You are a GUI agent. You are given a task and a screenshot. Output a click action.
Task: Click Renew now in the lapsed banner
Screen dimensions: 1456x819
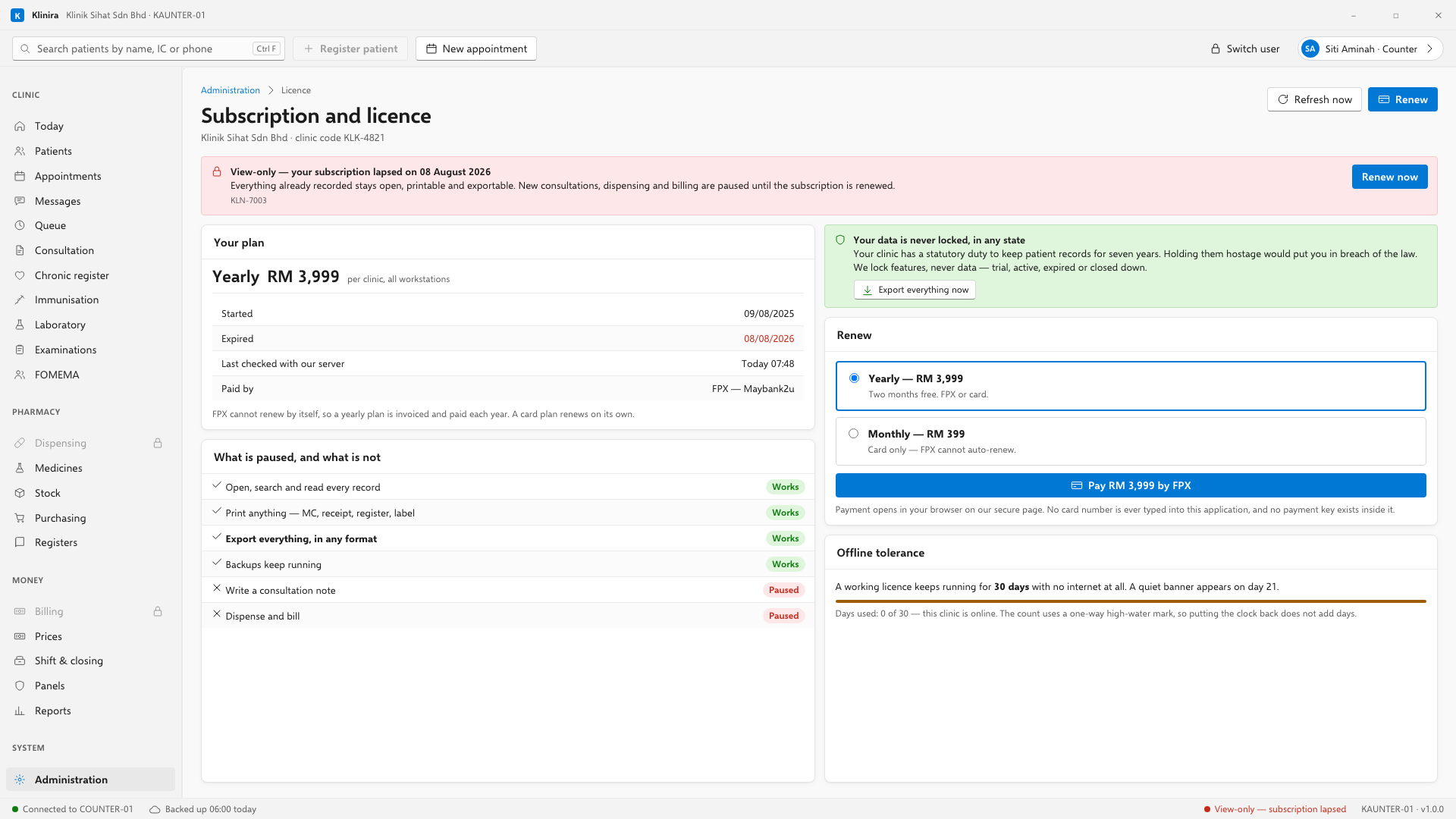coord(1389,177)
